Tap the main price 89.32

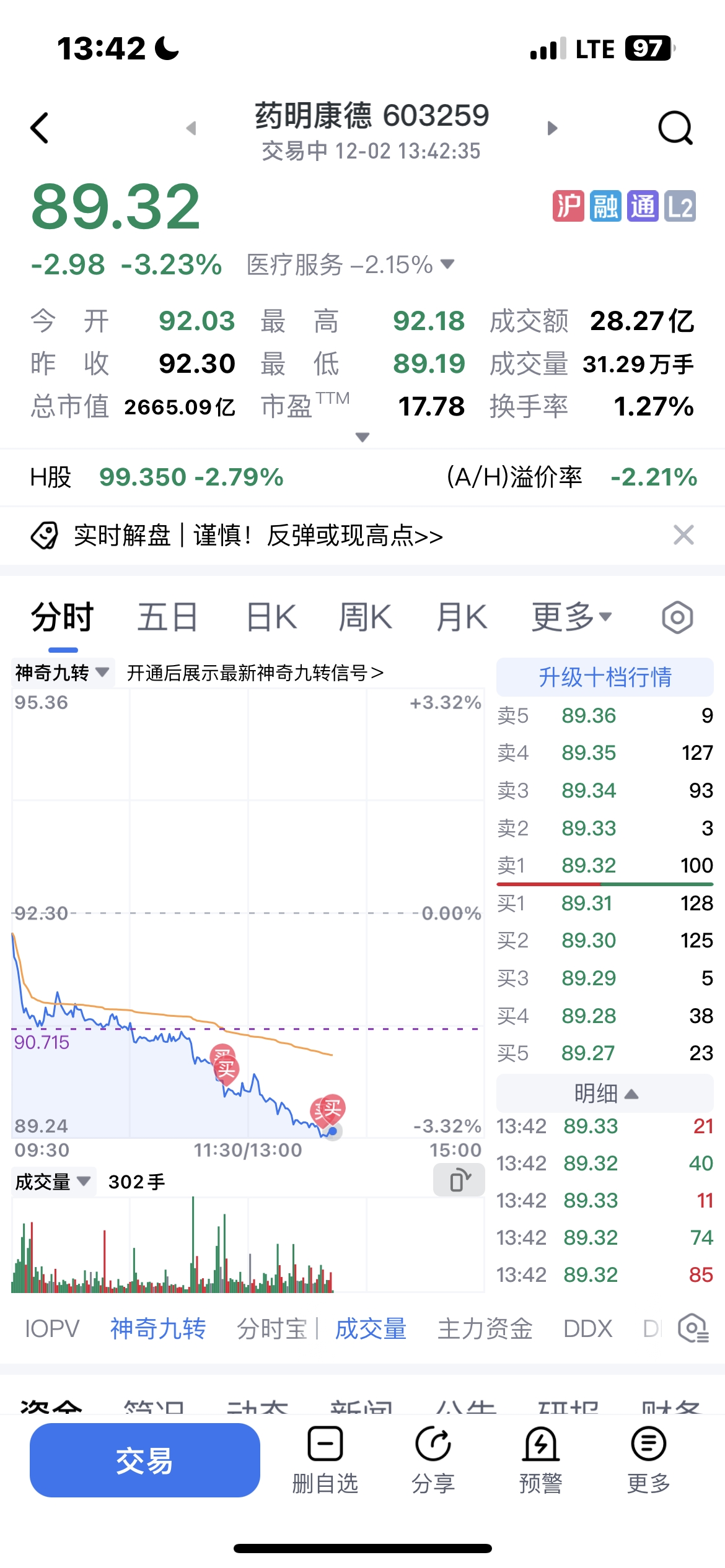116,206
